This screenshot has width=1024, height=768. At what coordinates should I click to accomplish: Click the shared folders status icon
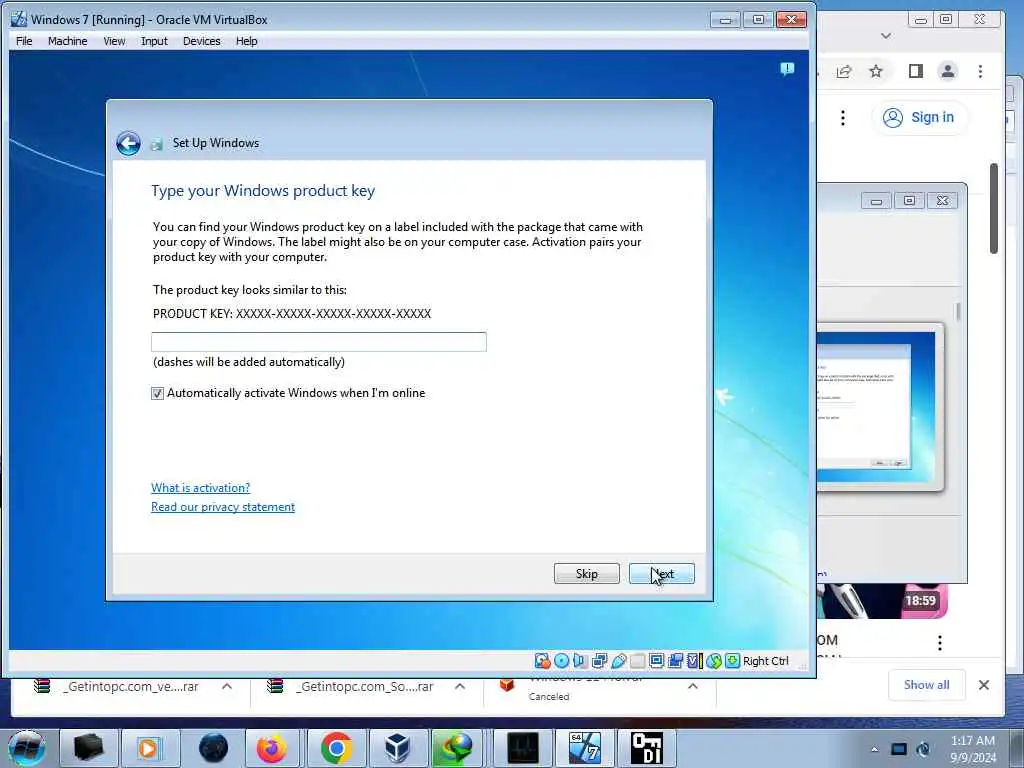click(x=637, y=661)
